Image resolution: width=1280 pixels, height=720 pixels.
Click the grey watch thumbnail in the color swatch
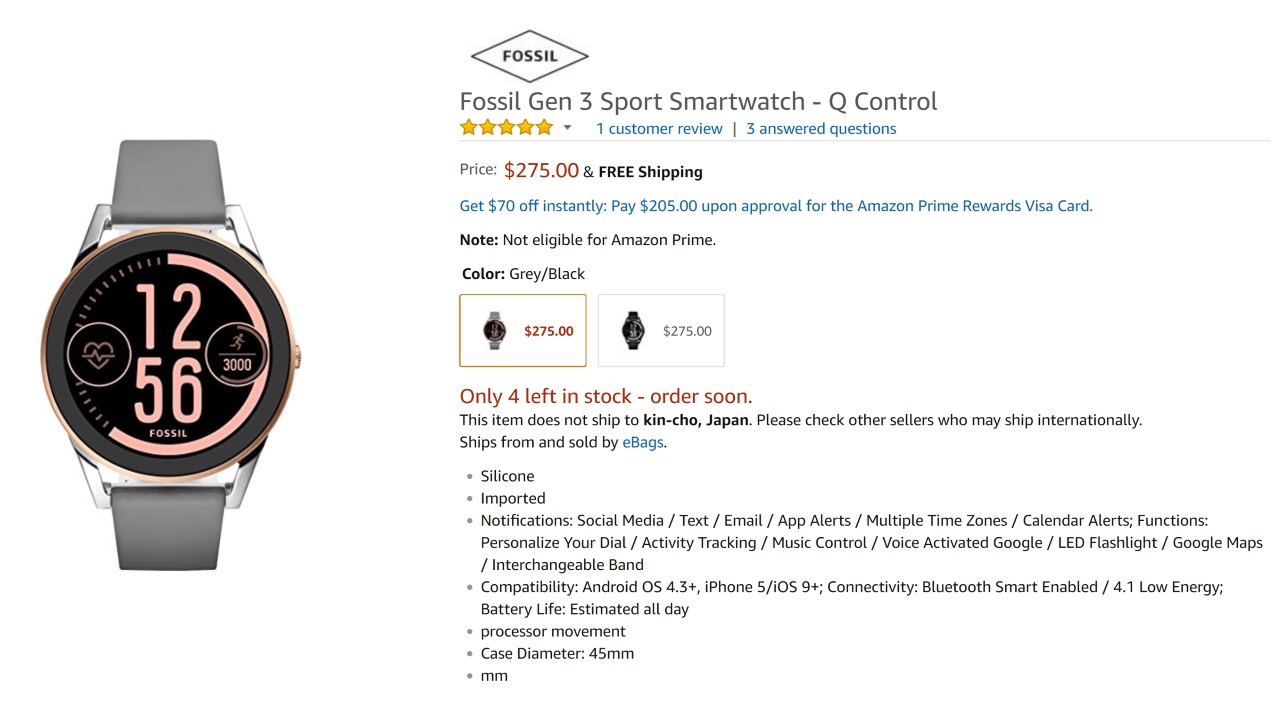[495, 330]
